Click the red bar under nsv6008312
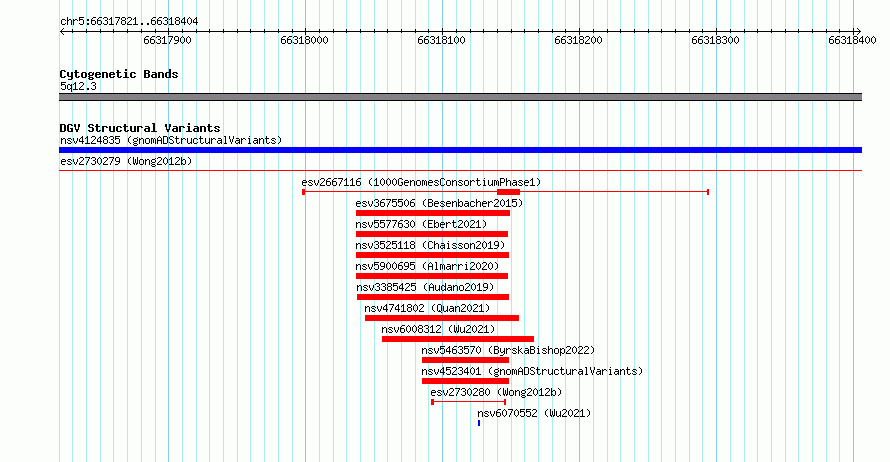 pos(458,339)
